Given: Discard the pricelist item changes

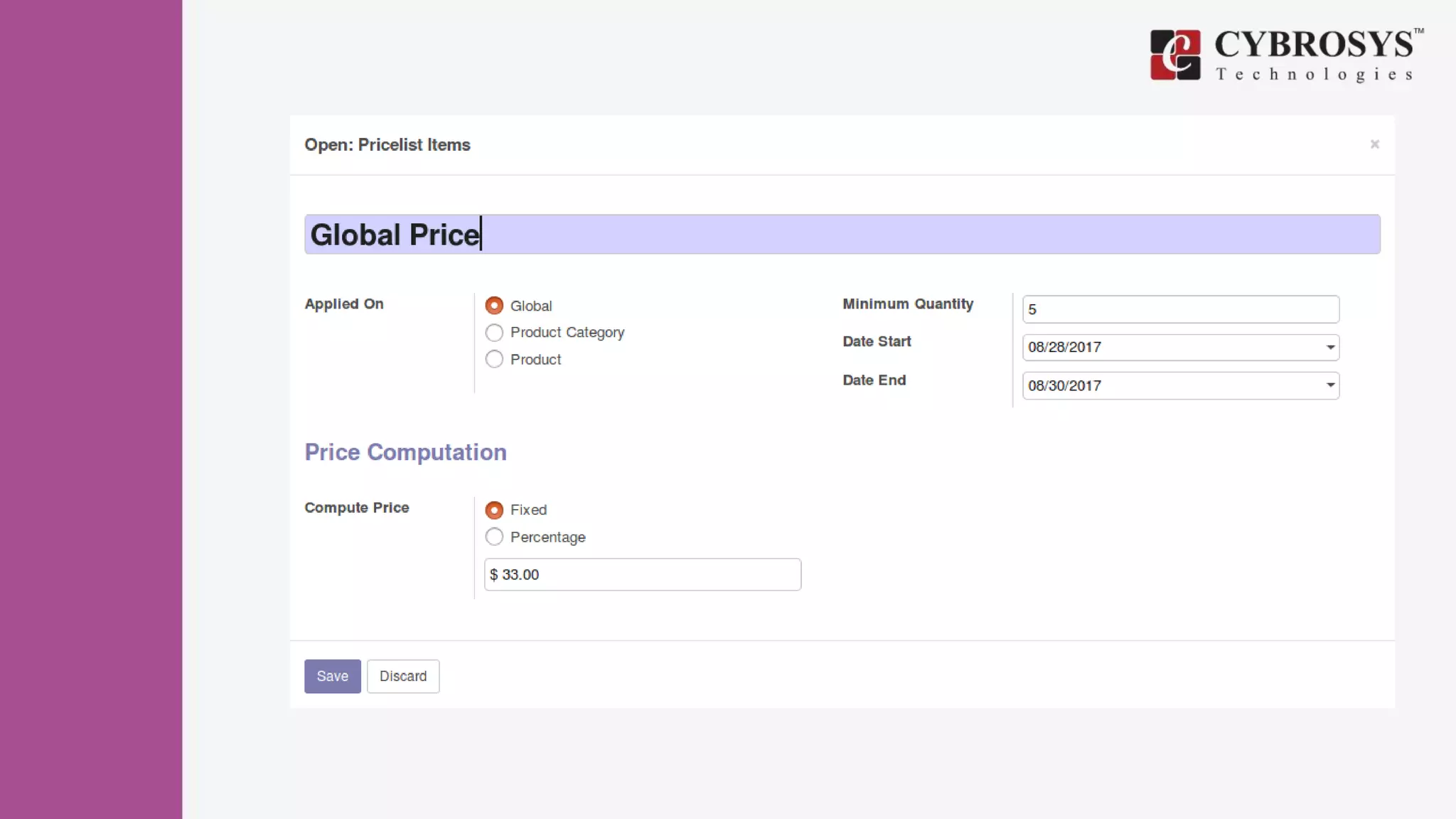Looking at the screenshot, I should click(403, 676).
